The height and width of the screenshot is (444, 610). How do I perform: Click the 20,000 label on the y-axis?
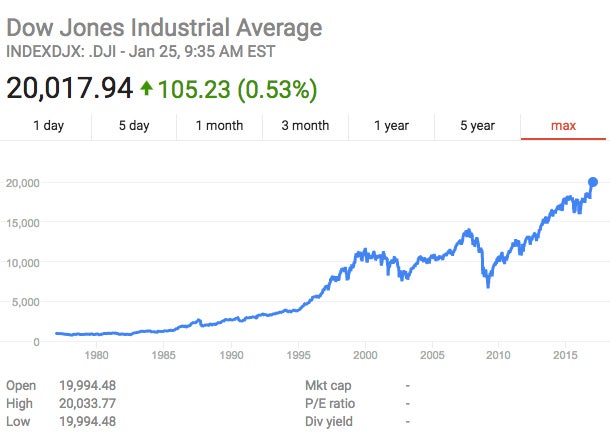(x=22, y=183)
